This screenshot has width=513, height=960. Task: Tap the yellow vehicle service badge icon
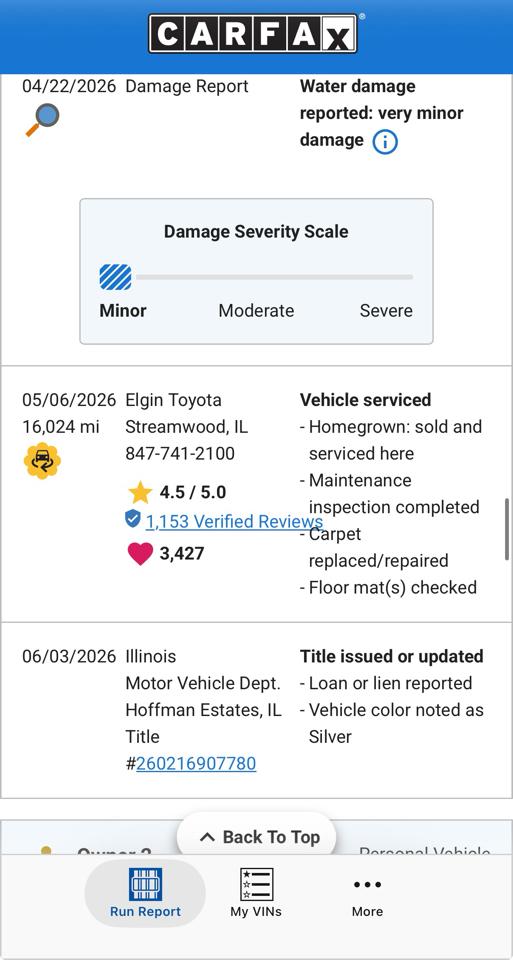tap(42, 460)
